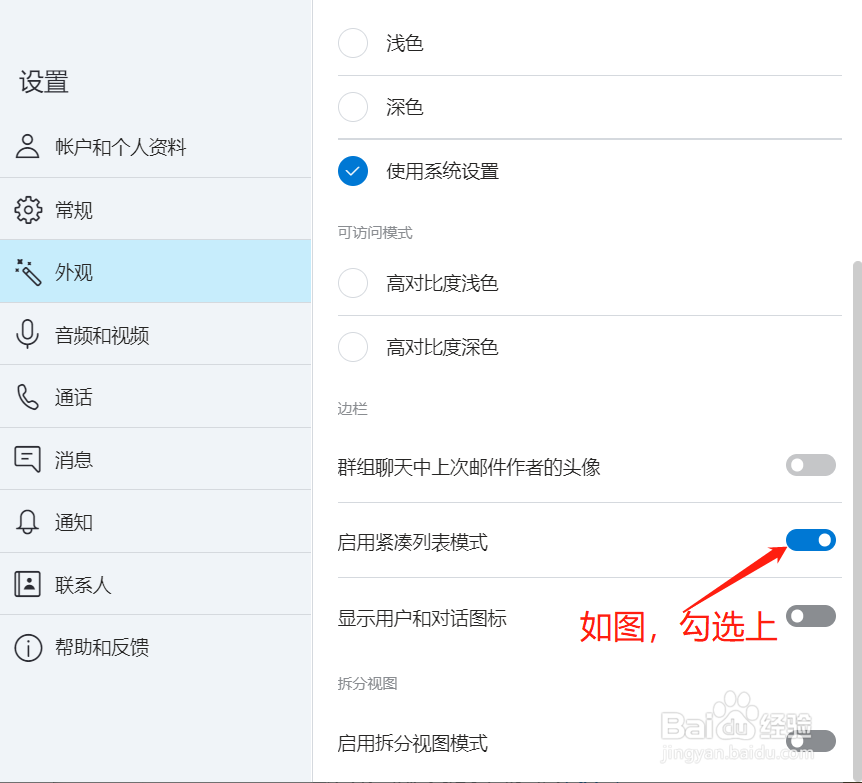Click the 高对比度浅色 label text
This screenshot has height=783, width=862.
point(442,283)
